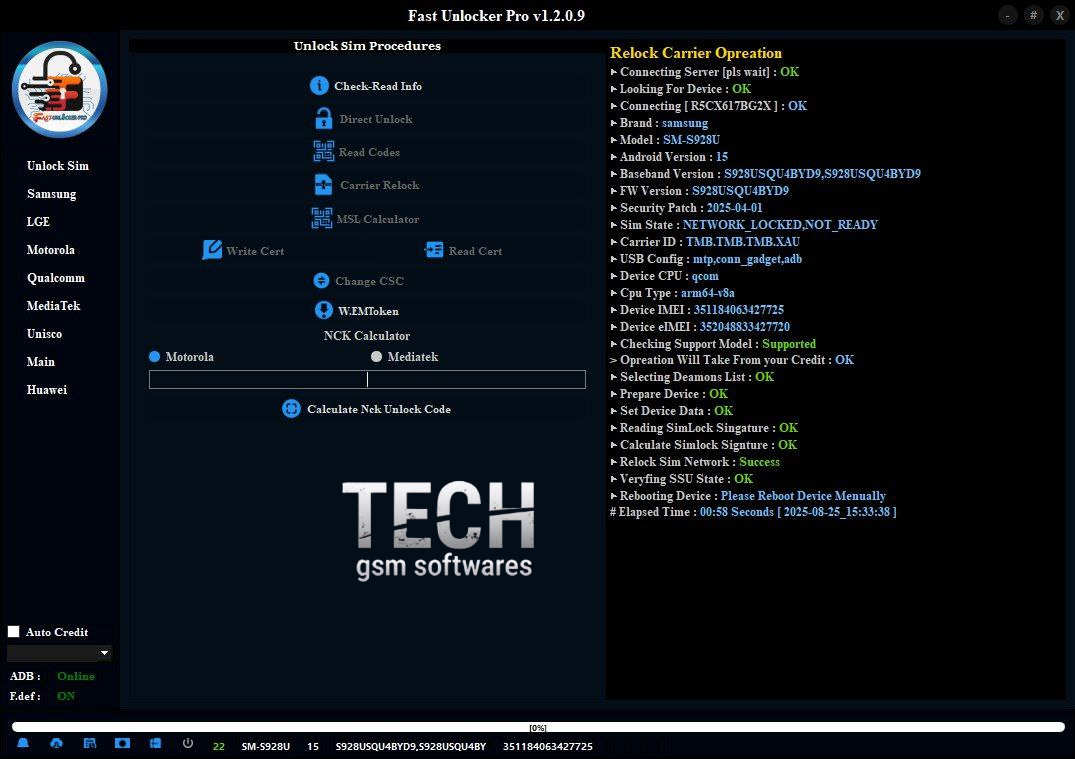1075x759 pixels.
Task: Click the 'Elapsed Time' log line
Action: [753, 512]
